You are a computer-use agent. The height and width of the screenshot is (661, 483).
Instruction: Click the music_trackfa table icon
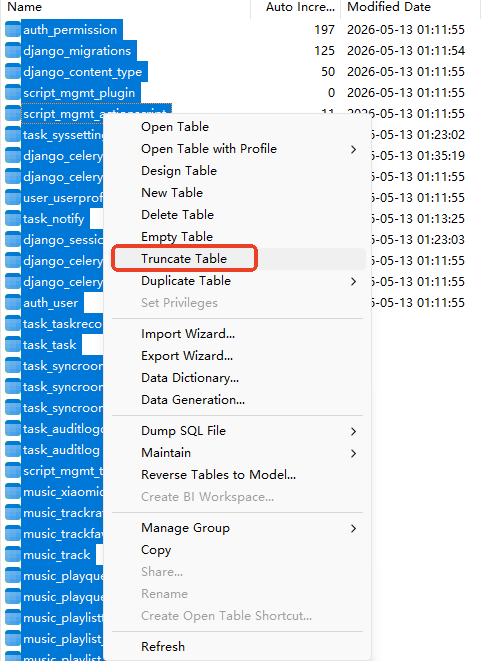click(x=13, y=534)
